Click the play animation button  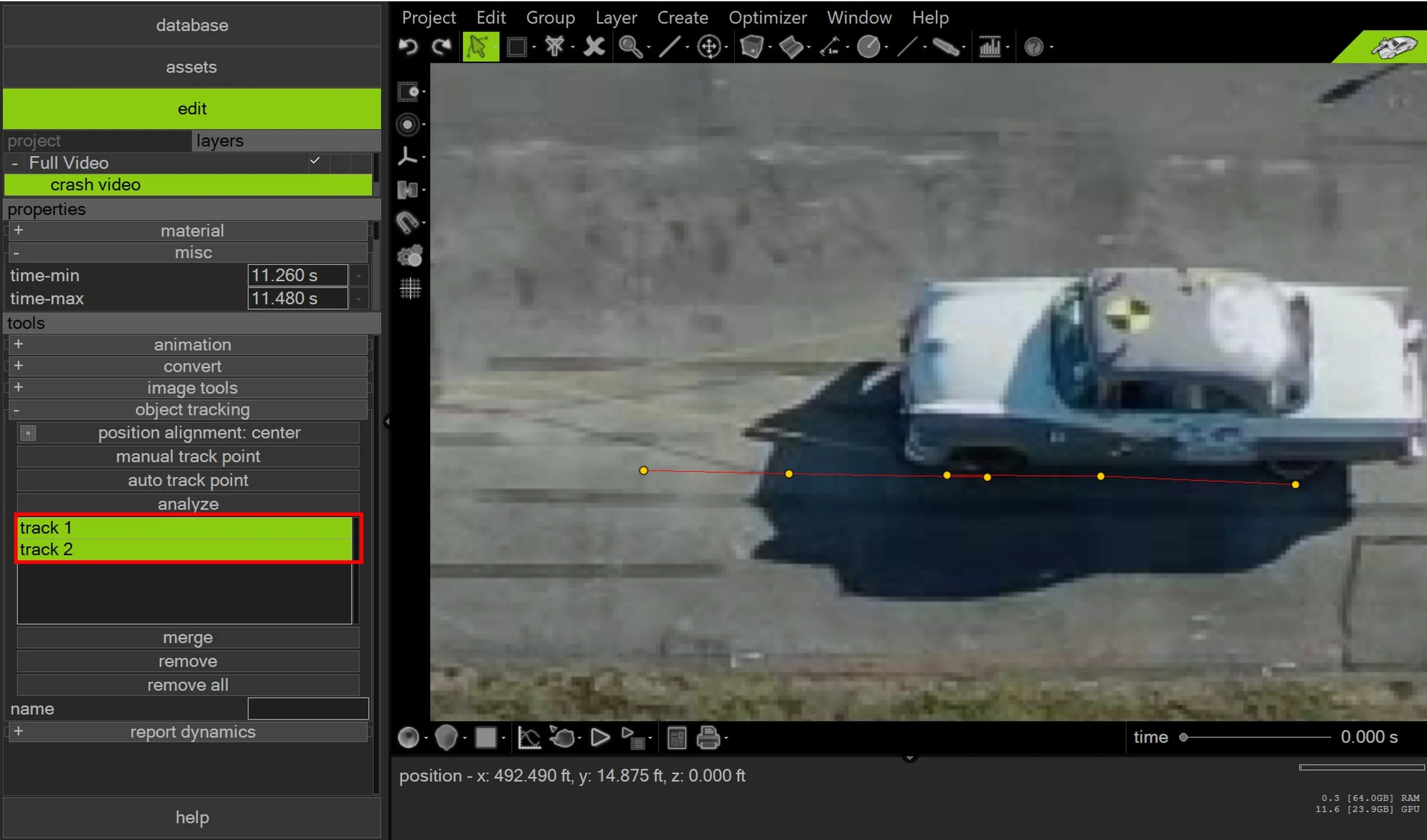point(599,738)
